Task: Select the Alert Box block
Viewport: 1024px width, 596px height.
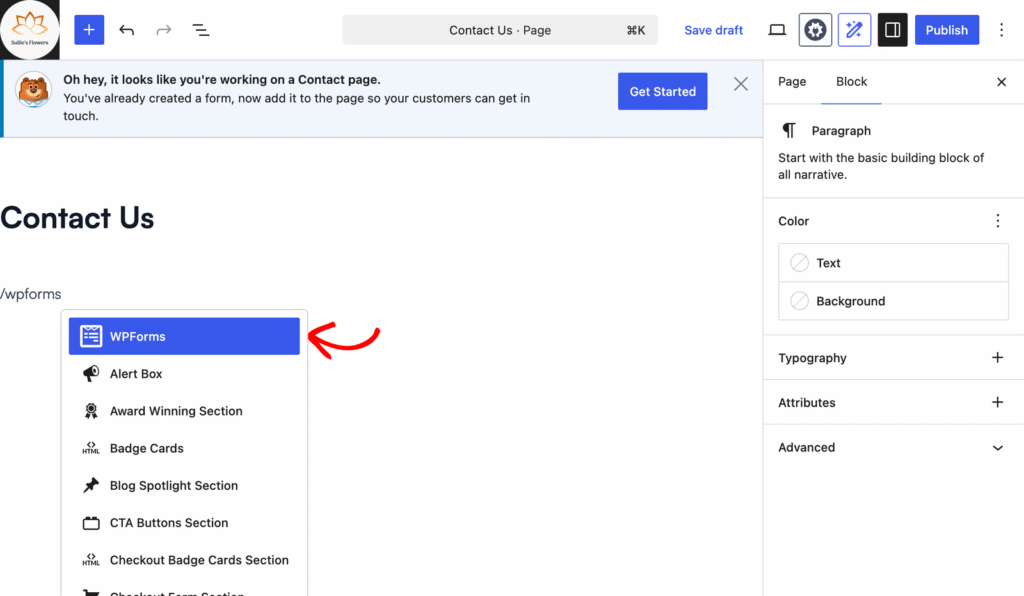Action: pos(184,373)
